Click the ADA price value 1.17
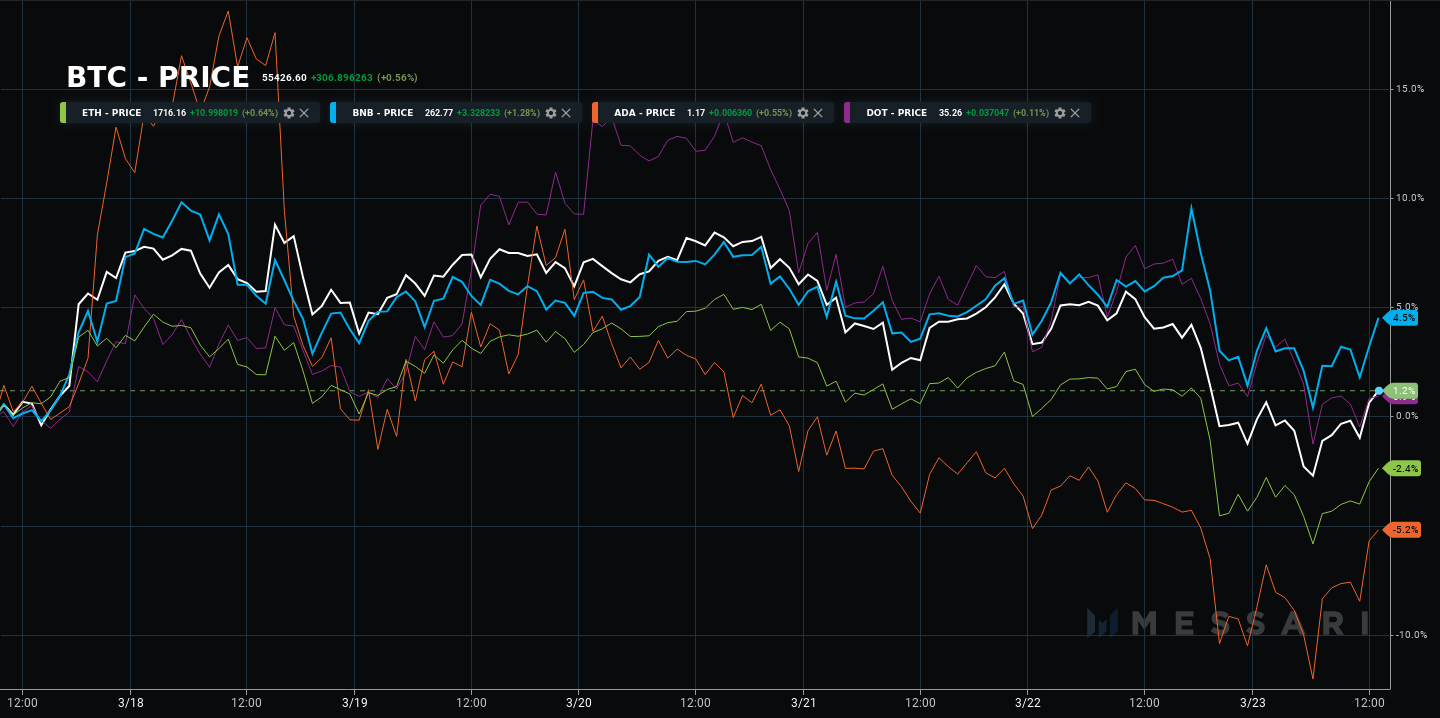Image resolution: width=1440 pixels, height=718 pixels. tap(696, 113)
